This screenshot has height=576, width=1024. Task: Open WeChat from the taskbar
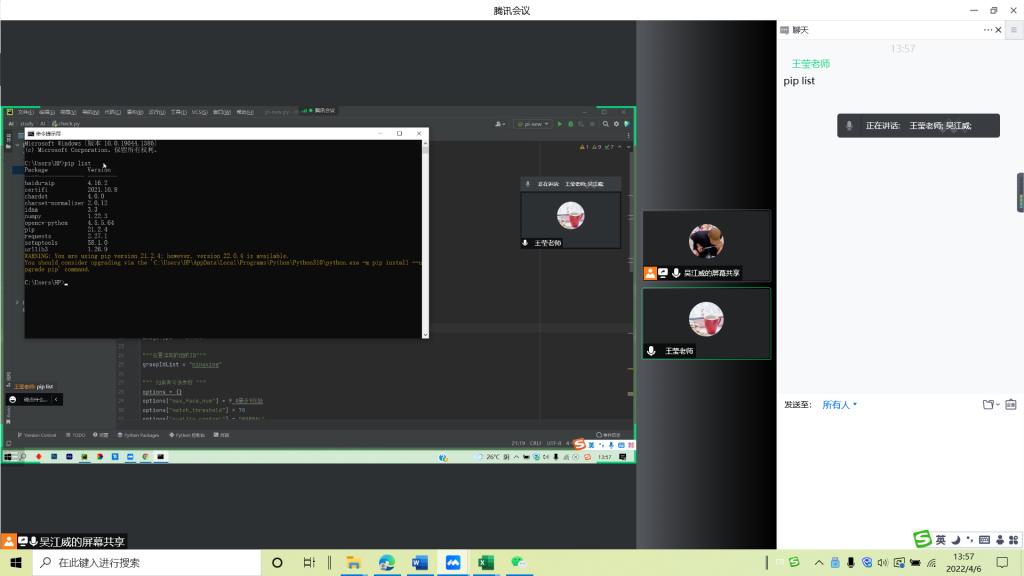(518, 563)
